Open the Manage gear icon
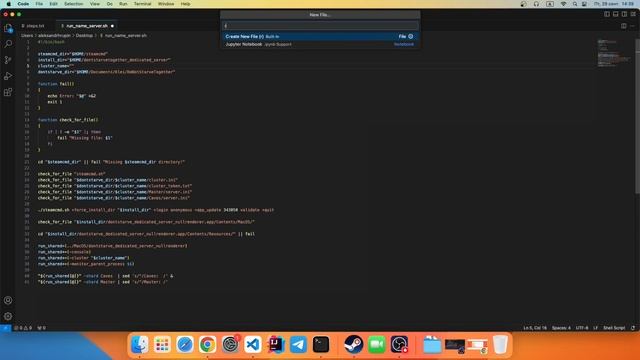Screen dimensions: 640x360 (8, 316)
